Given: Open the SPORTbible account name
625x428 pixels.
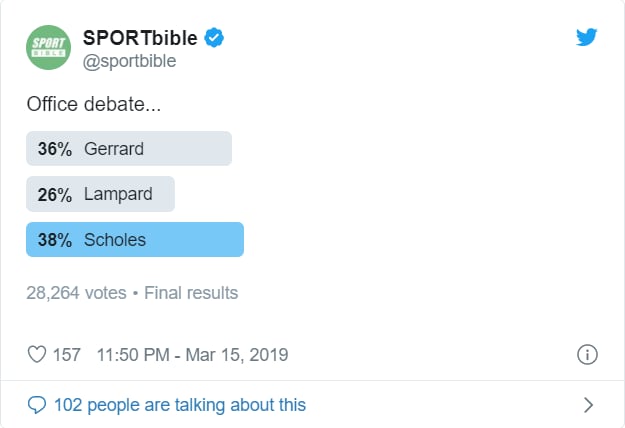Looking at the screenshot, I should (x=140, y=38).
